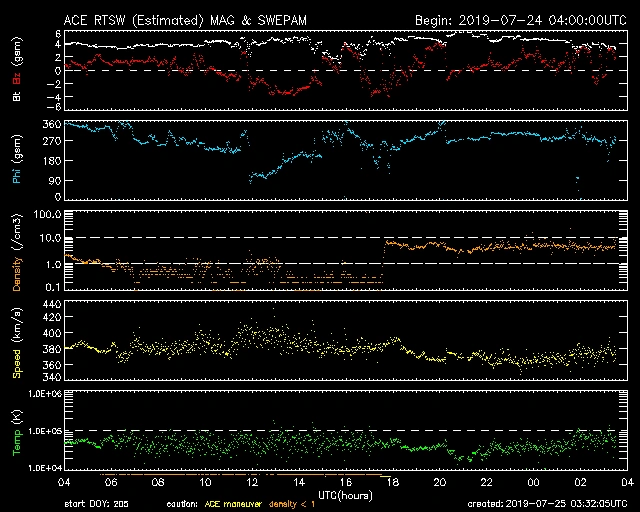Click the '02' hour tick label

pos(580,483)
